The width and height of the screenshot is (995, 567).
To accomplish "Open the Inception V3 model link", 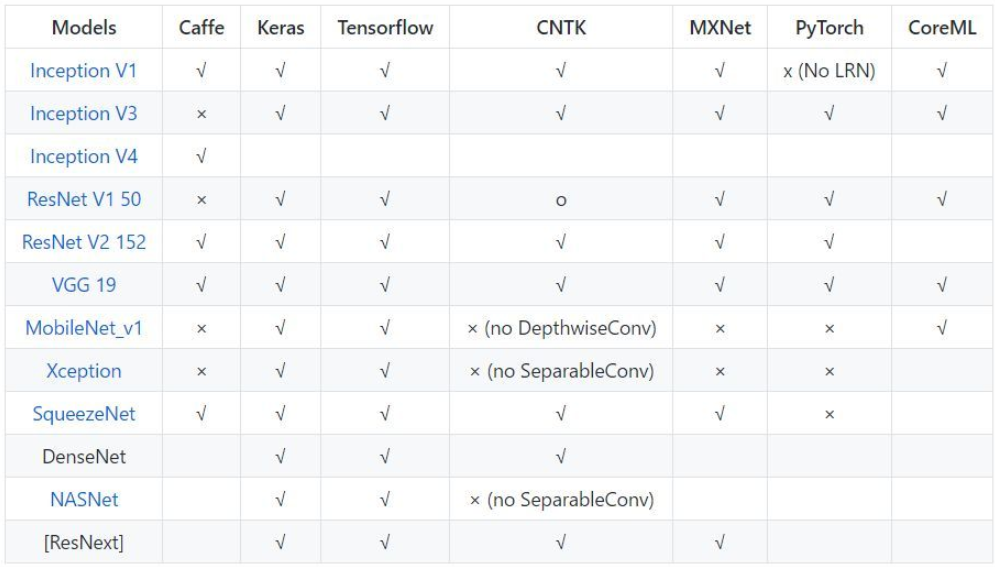I will tap(84, 114).
